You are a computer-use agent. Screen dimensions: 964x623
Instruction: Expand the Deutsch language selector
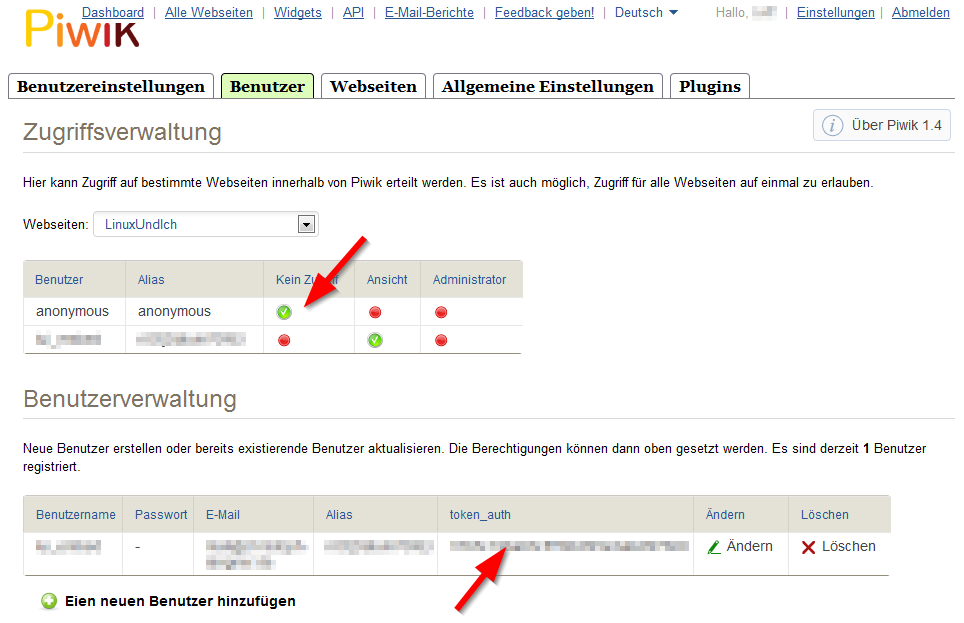coord(646,13)
